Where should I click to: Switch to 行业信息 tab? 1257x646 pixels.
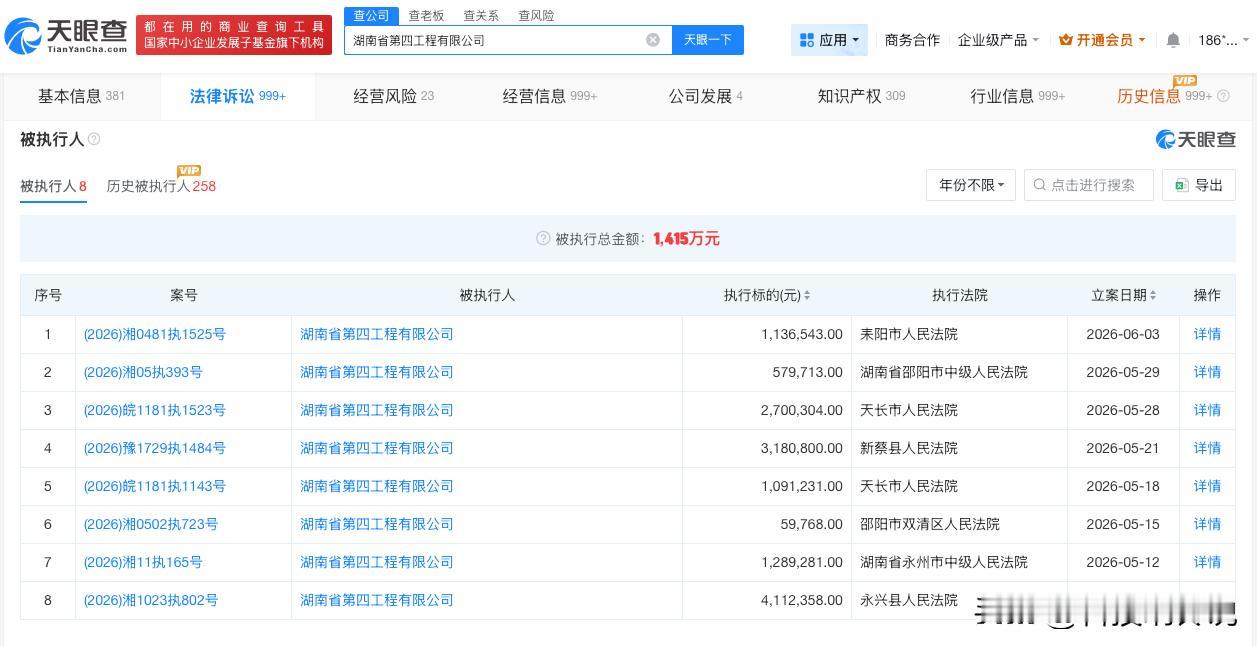click(x=1017, y=96)
